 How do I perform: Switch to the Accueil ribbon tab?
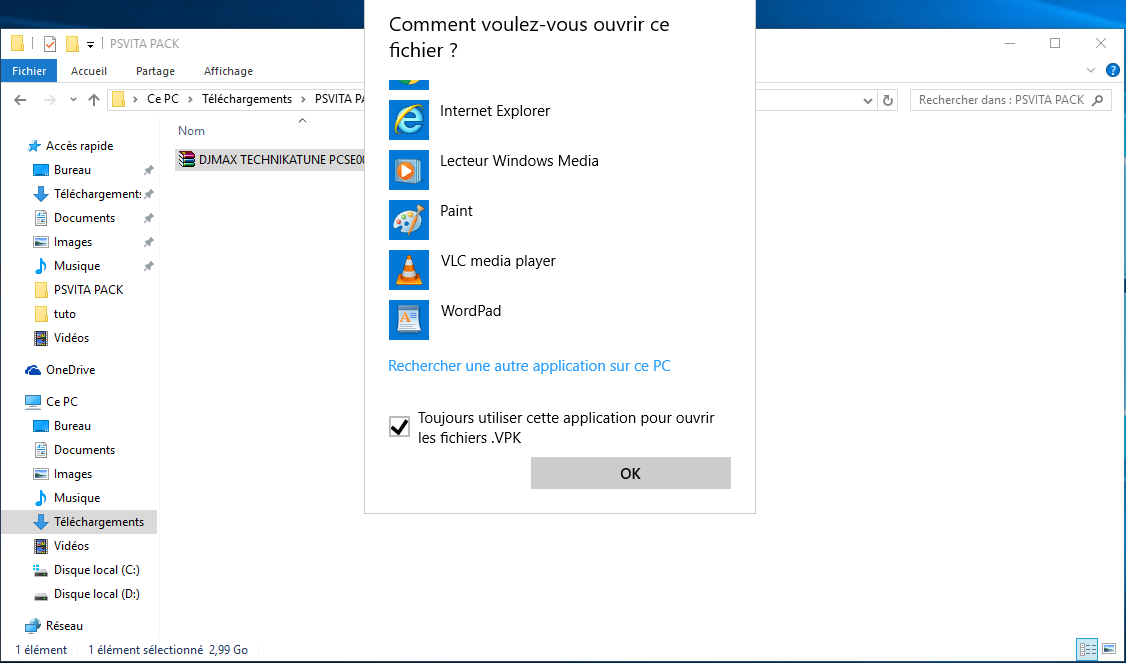[89, 71]
